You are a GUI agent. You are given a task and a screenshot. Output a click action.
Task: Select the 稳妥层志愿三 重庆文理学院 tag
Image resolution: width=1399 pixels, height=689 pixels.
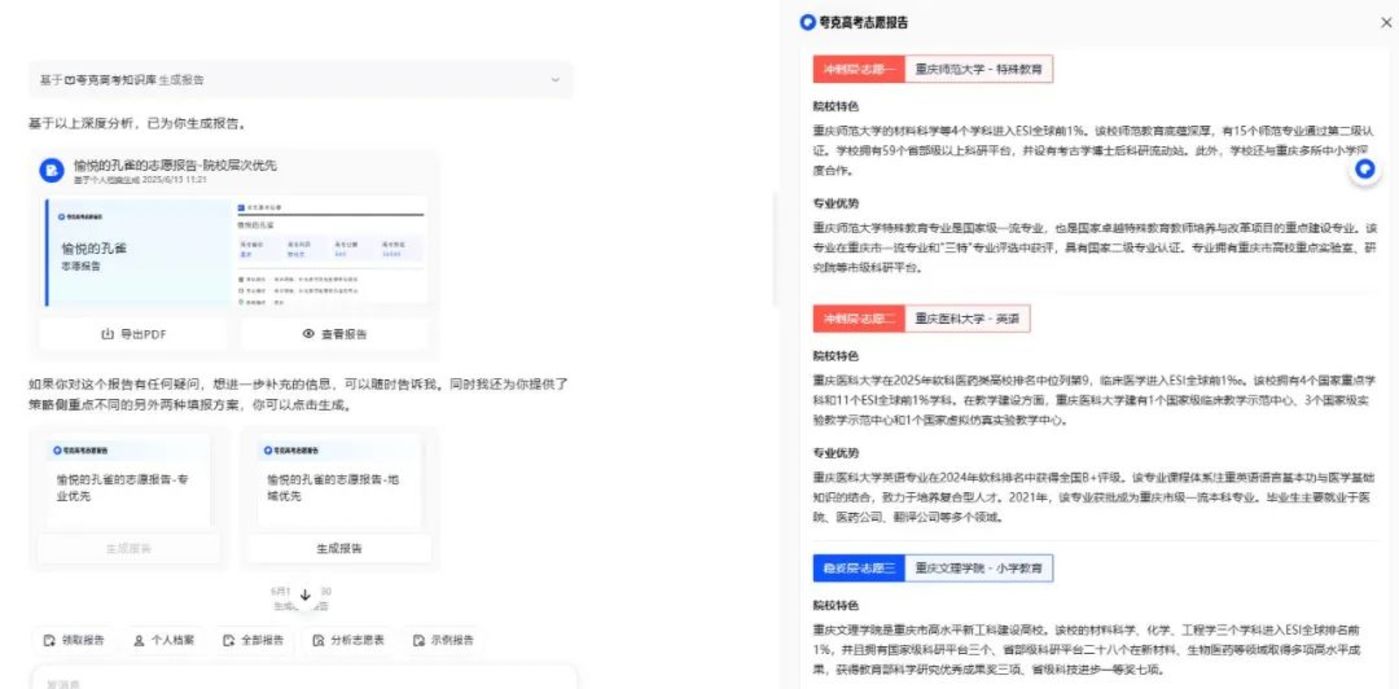pos(932,569)
